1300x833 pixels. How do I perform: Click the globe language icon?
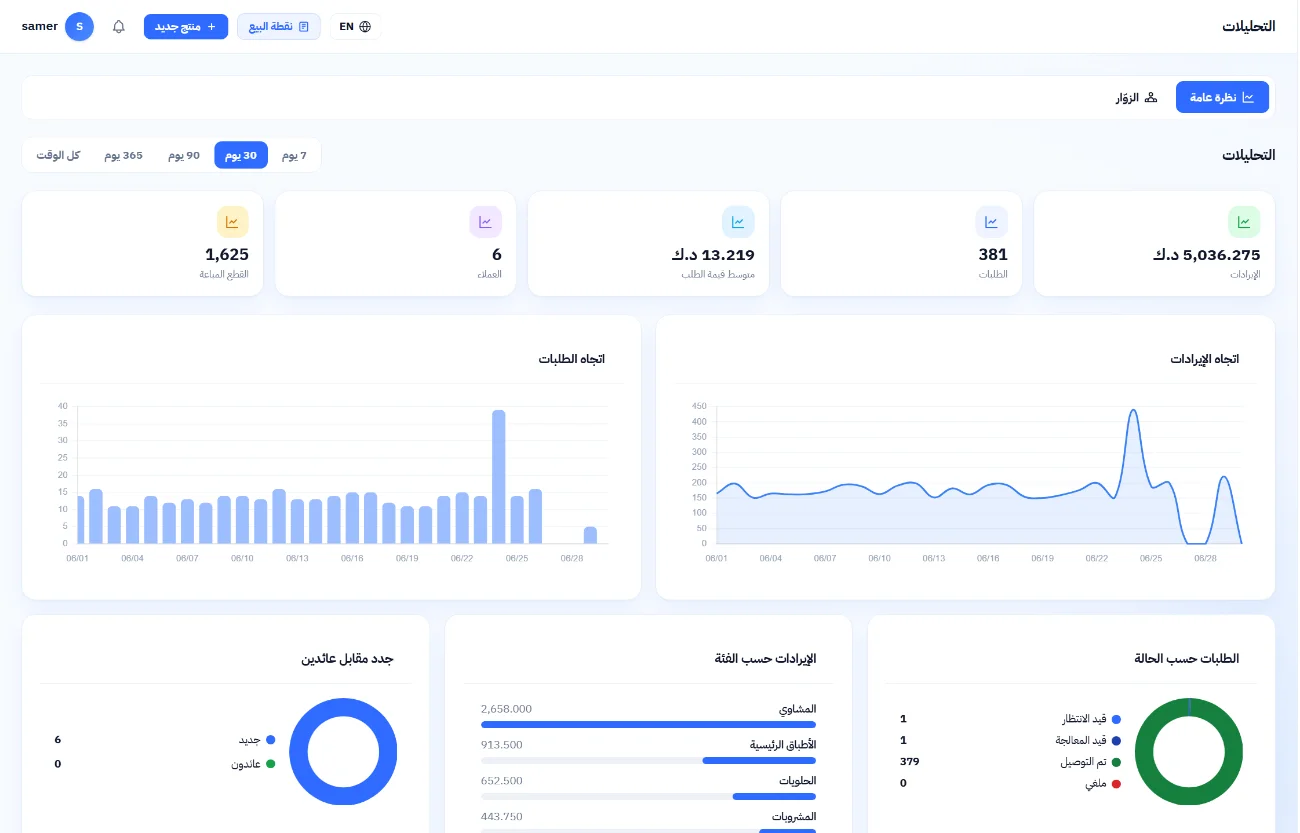(365, 27)
